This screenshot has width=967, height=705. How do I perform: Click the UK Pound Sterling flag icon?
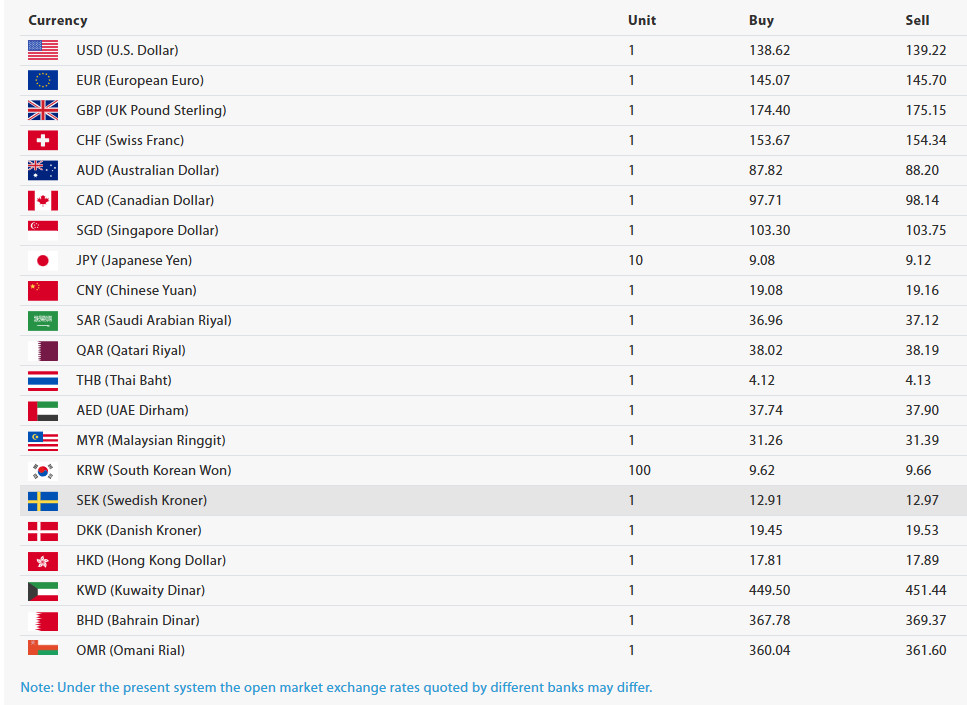[43, 110]
